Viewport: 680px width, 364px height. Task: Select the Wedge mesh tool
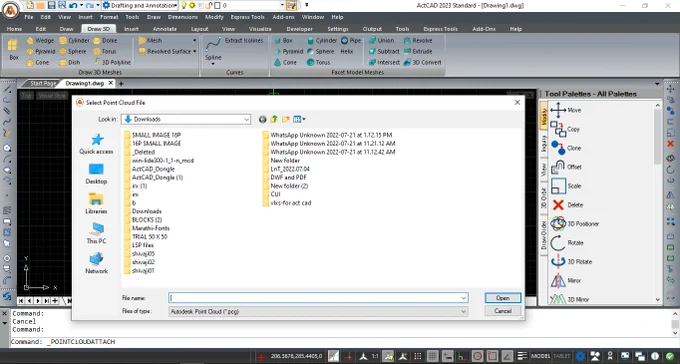pyautogui.click(x=40, y=40)
